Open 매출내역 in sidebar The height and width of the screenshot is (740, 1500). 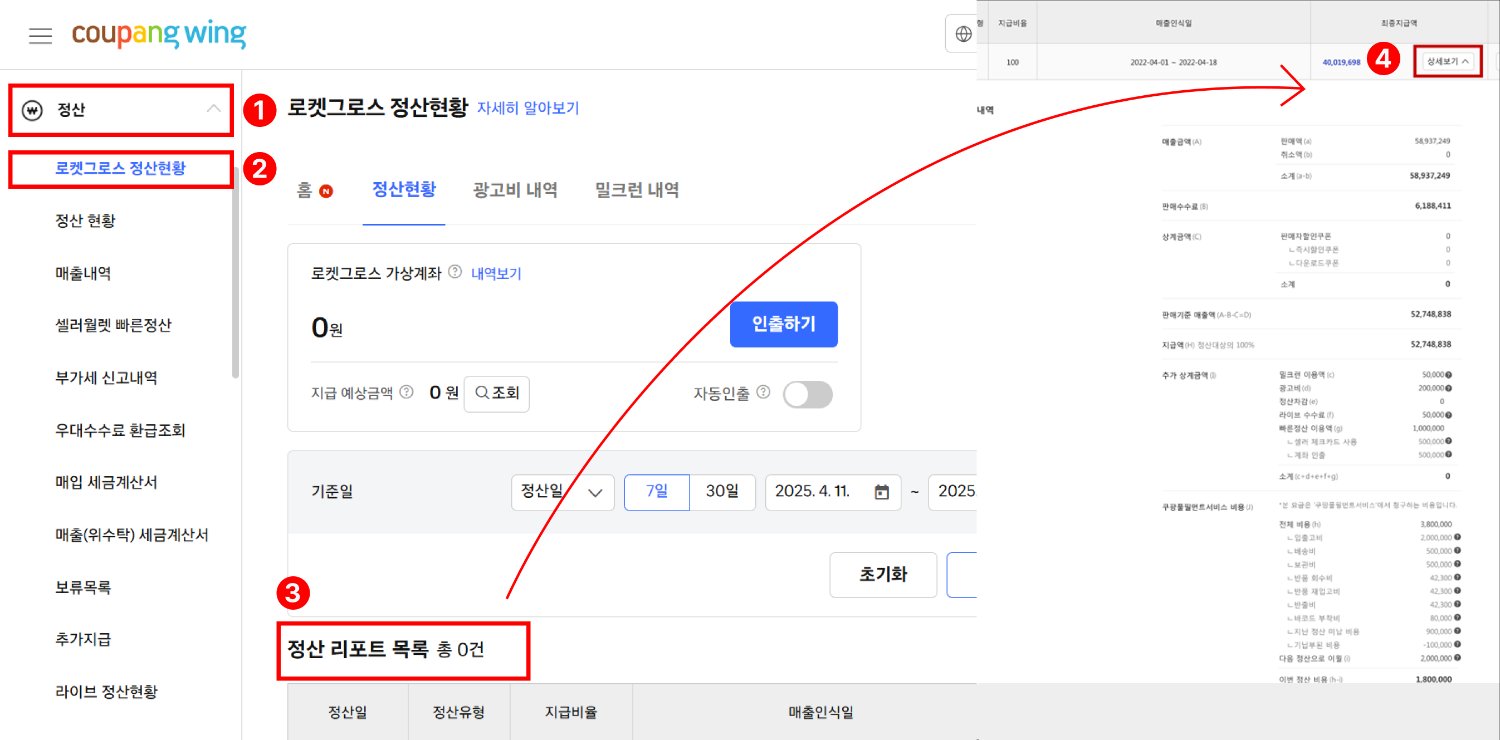(83, 273)
